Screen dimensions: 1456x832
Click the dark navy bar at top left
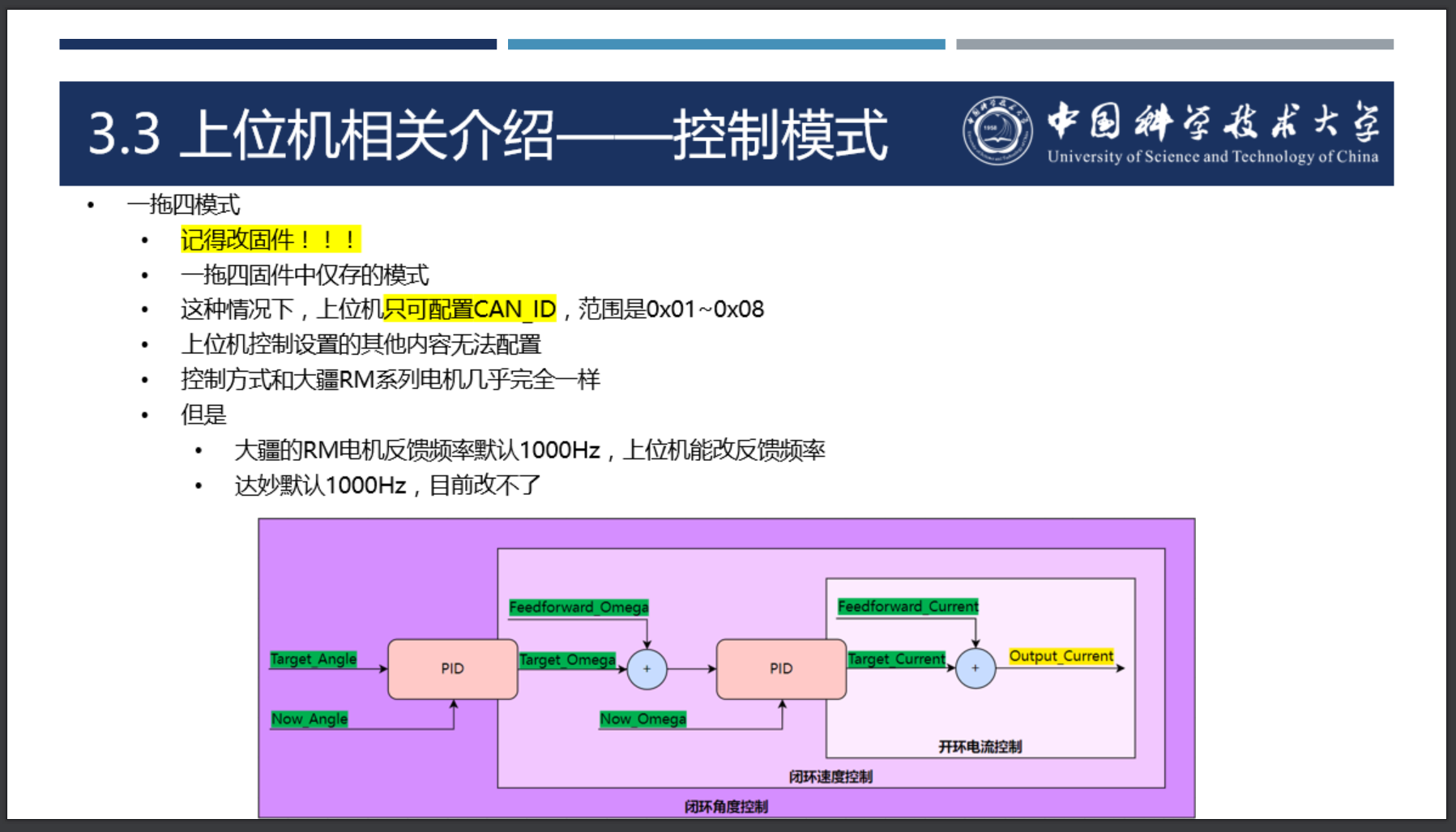tap(278, 45)
